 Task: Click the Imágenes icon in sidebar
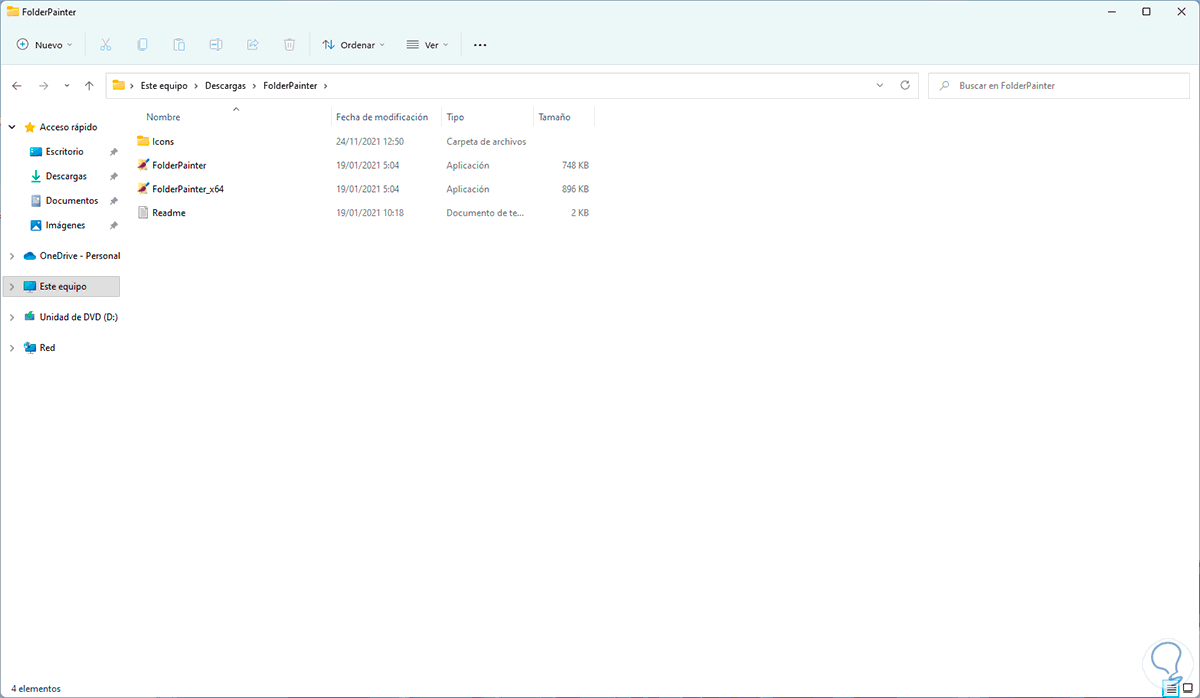[36, 225]
